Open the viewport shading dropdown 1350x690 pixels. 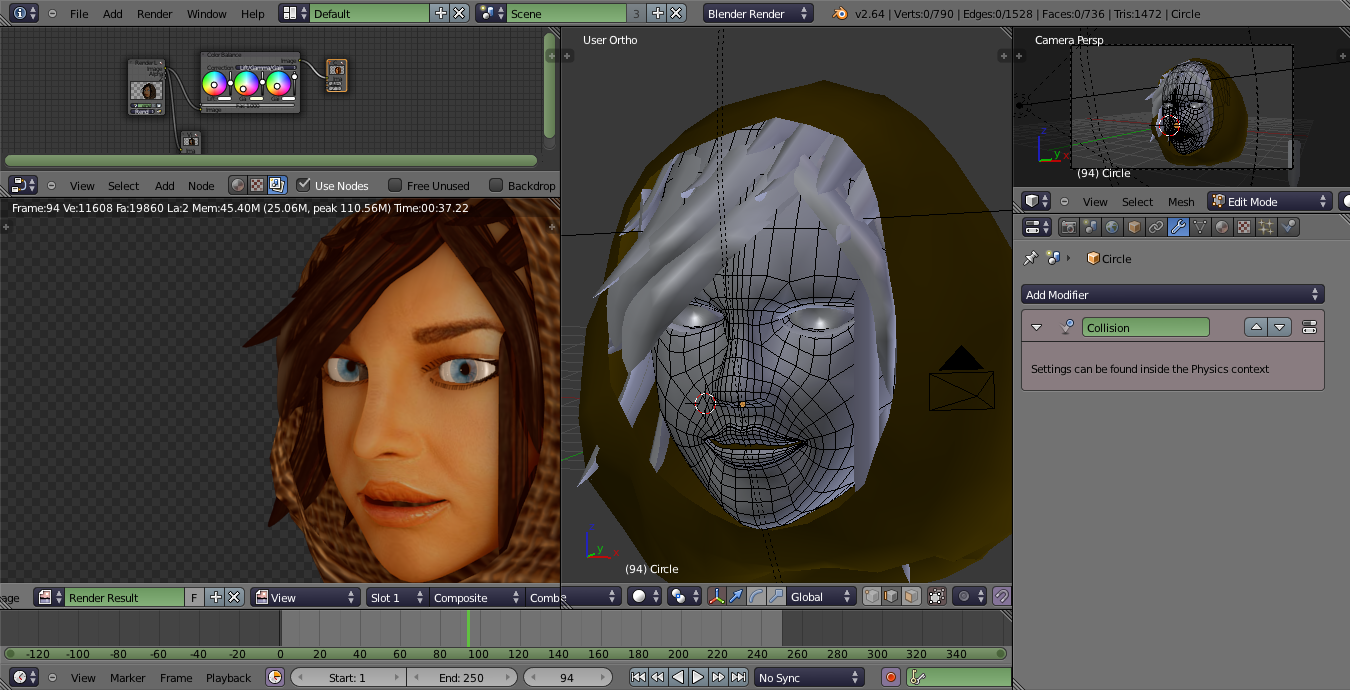point(644,596)
